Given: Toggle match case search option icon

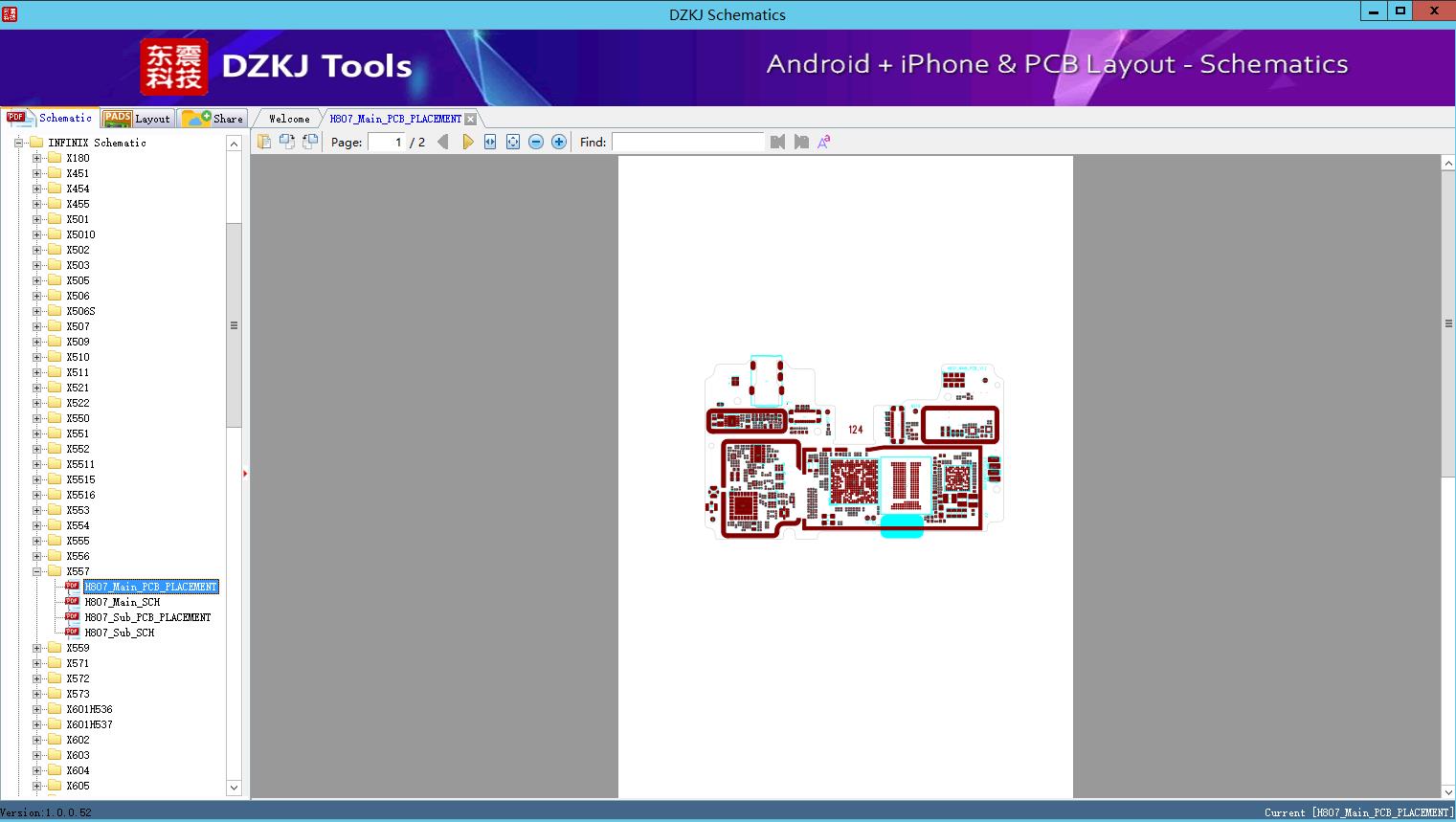Looking at the screenshot, I should [x=824, y=142].
